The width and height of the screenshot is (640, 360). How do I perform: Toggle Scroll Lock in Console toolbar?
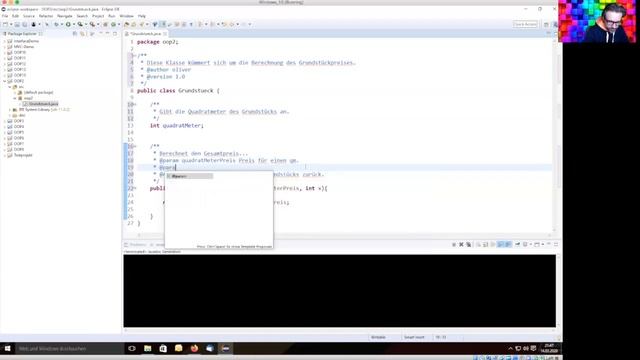click(486, 244)
